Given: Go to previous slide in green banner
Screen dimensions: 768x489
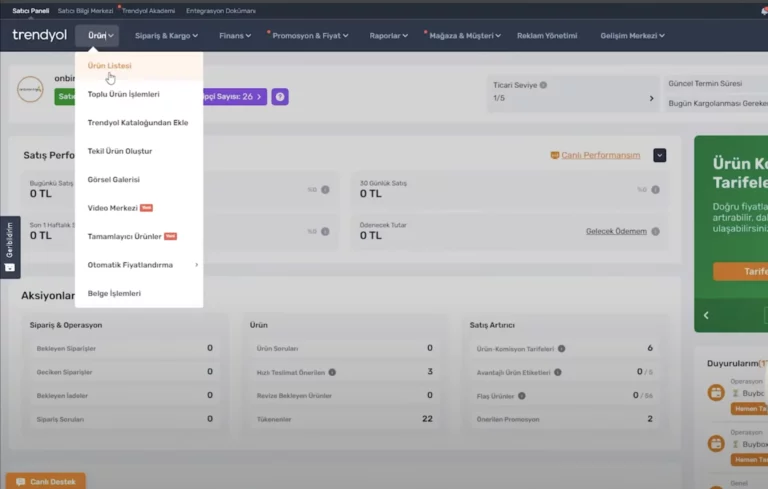Looking at the screenshot, I should [x=706, y=315].
